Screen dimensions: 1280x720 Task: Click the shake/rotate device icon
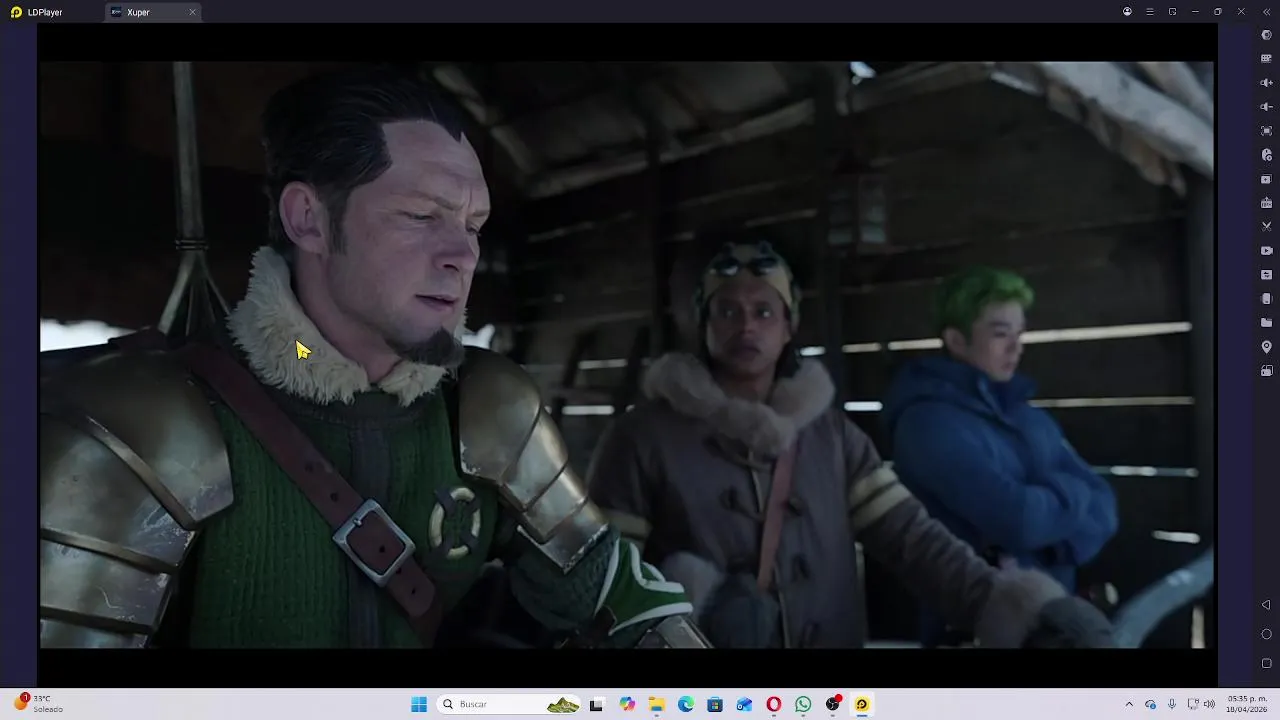tap(1266, 299)
